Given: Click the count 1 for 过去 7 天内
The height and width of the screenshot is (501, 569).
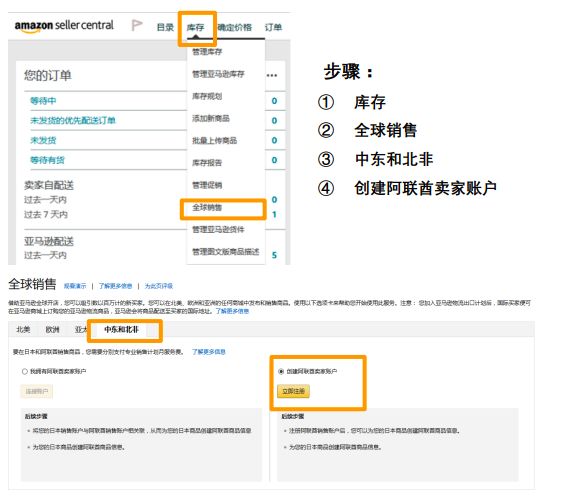Looking at the screenshot, I should [274, 214].
